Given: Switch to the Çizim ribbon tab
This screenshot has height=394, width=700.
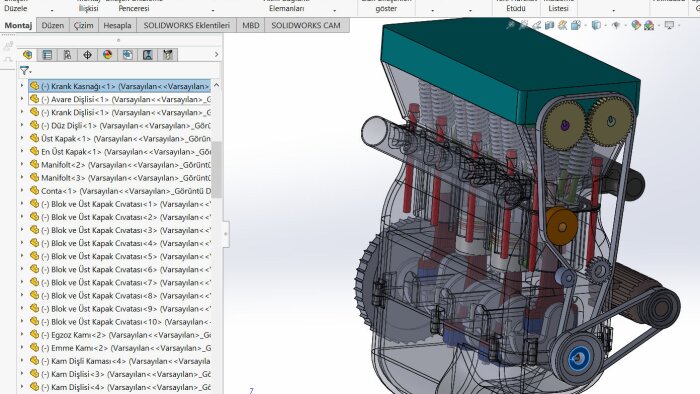Looking at the screenshot, I should click(83, 25).
